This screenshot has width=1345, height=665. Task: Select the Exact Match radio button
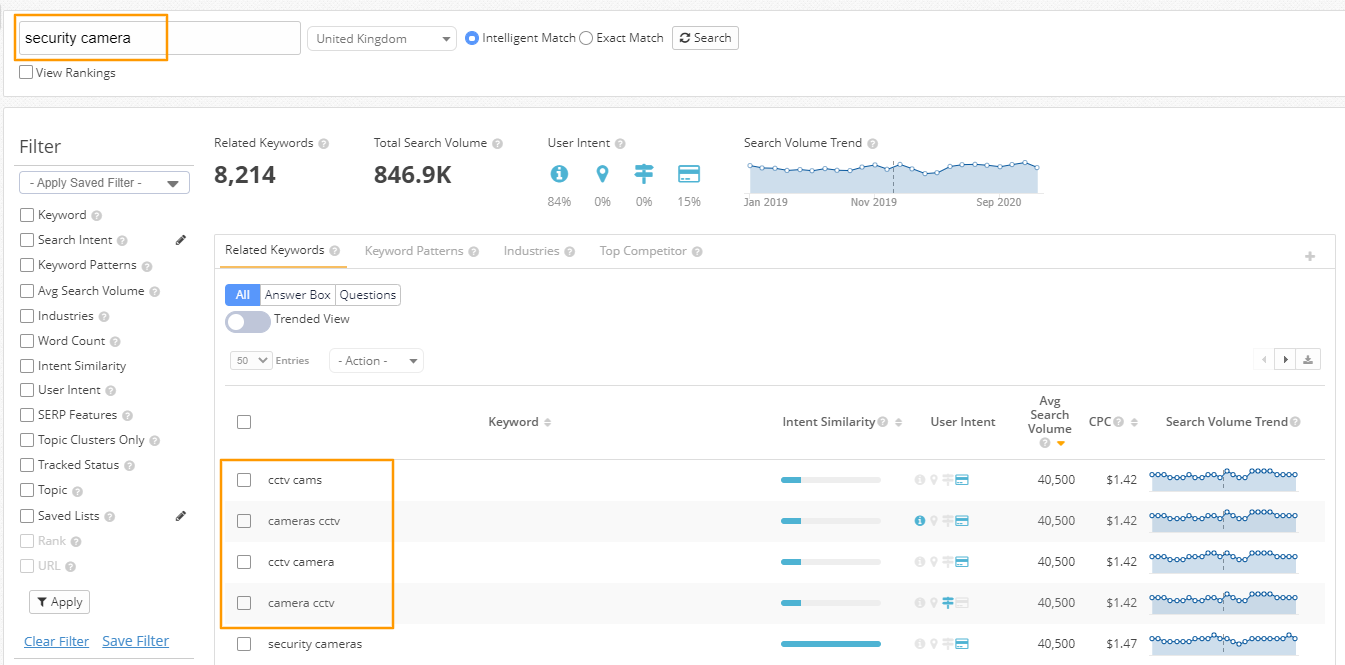pyautogui.click(x=586, y=38)
